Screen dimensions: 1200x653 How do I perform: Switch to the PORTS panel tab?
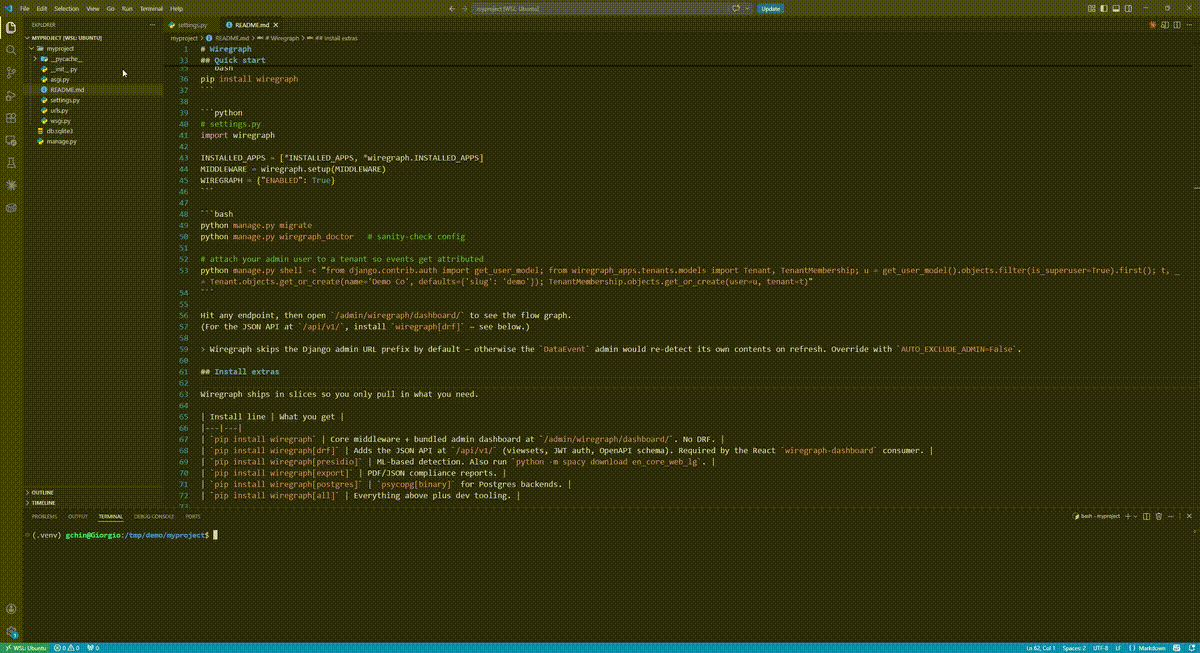[192, 516]
